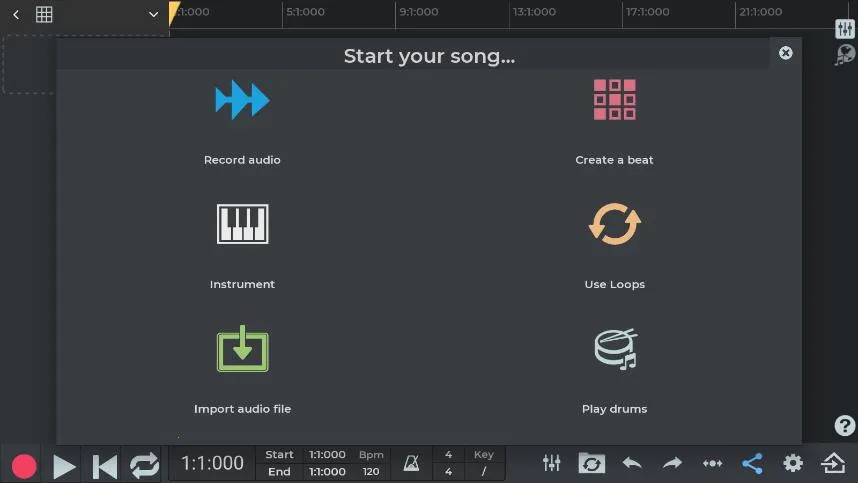Screen dimensions: 858x483
Task: Toggle loop playback mode
Action: coord(144,465)
